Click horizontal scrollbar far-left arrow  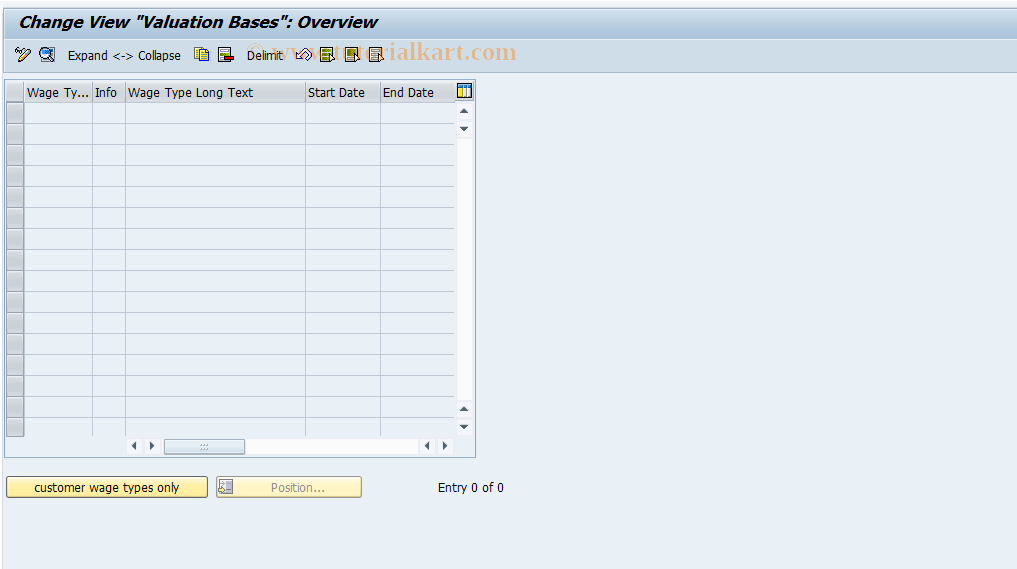[134, 446]
